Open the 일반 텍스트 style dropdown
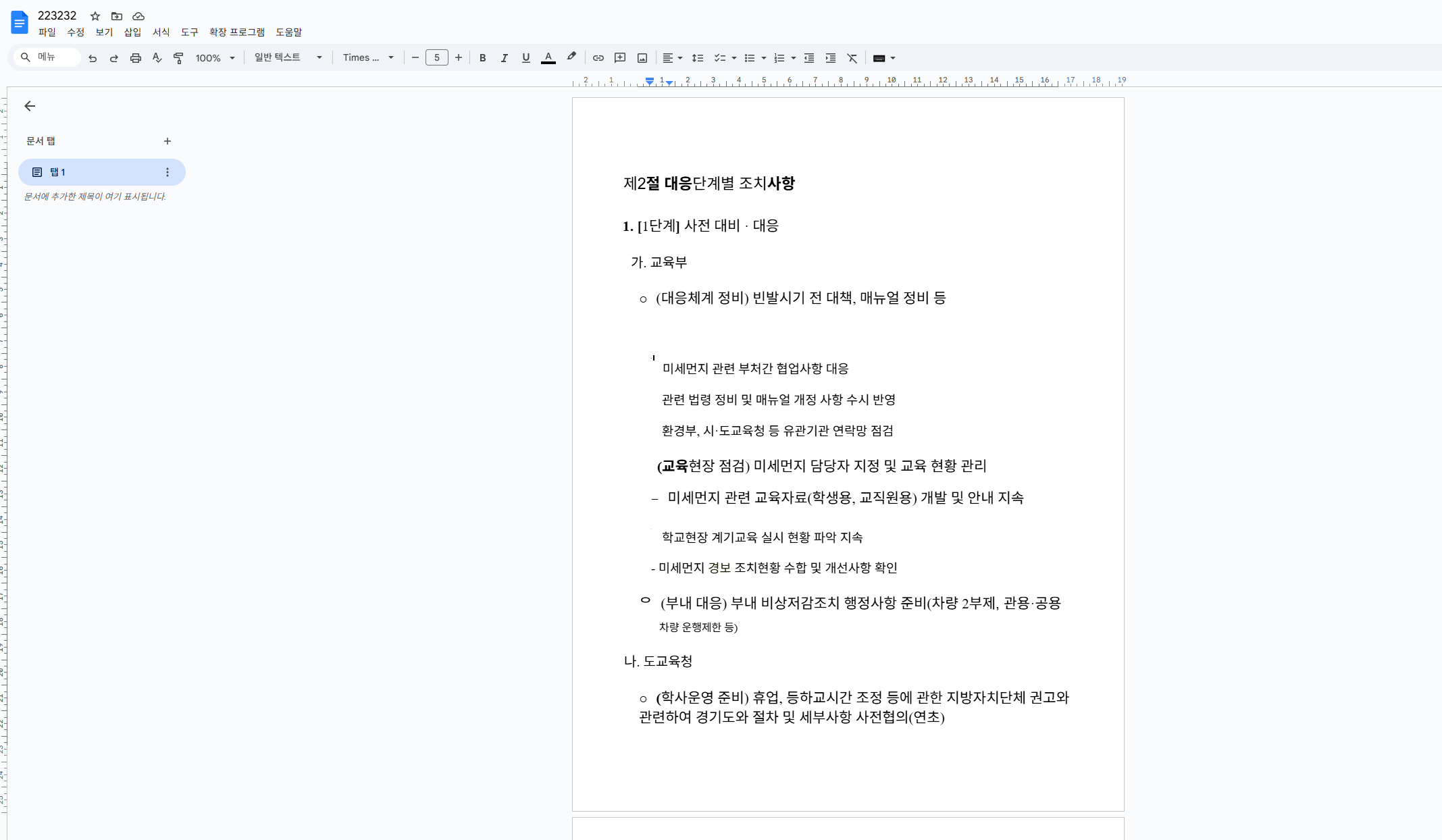Viewport: 1442px width, 840px height. pos(288,58)
